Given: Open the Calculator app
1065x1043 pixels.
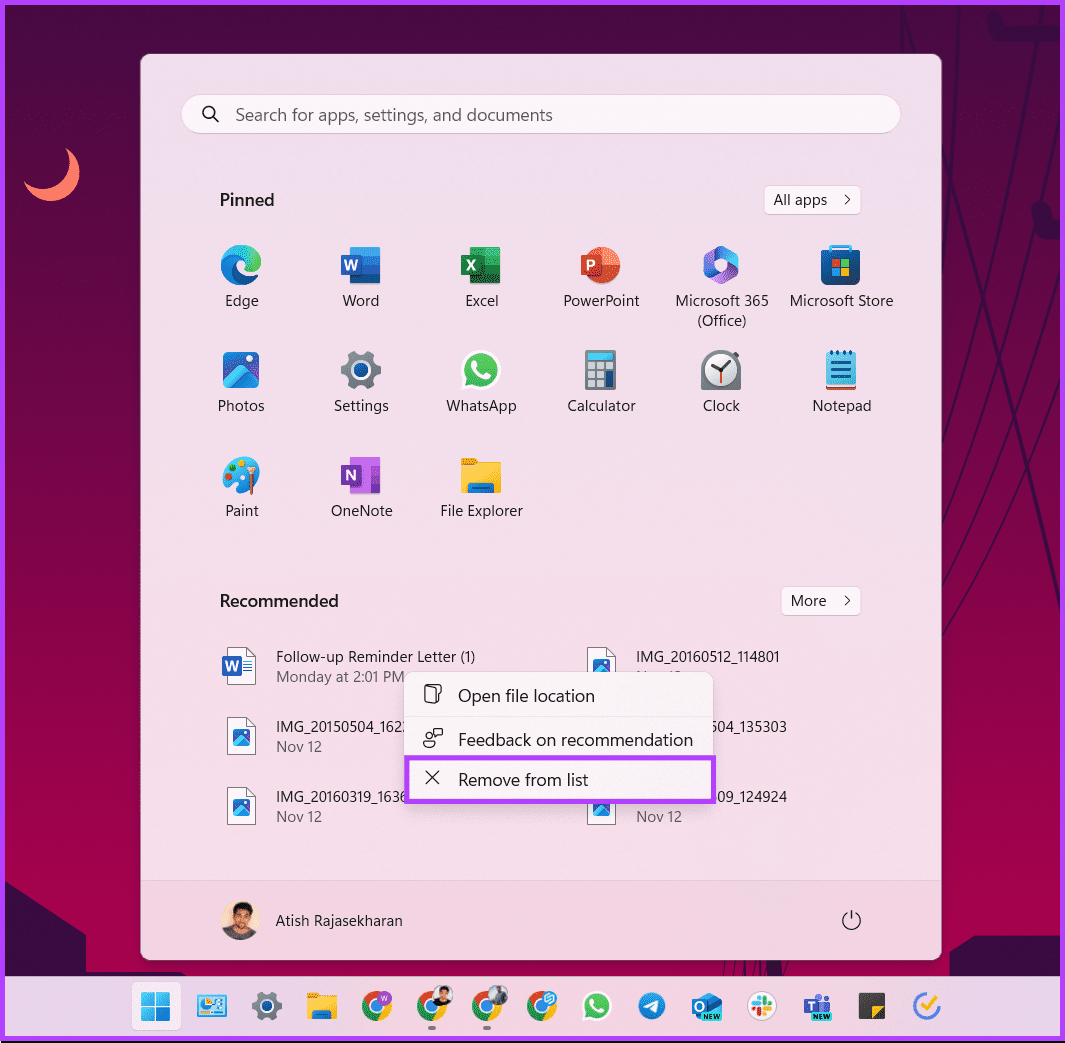Looking at the screenshot, I should pyautogui.click(x=601, y=382).
